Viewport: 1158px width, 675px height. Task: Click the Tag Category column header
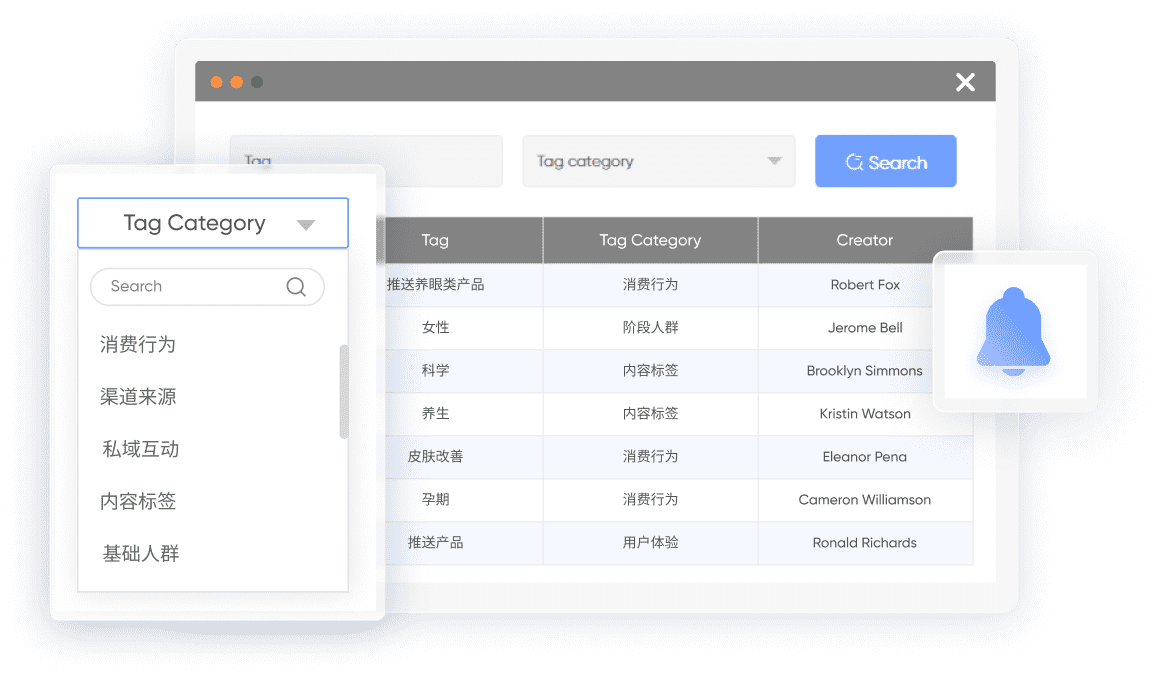(650, 240)
